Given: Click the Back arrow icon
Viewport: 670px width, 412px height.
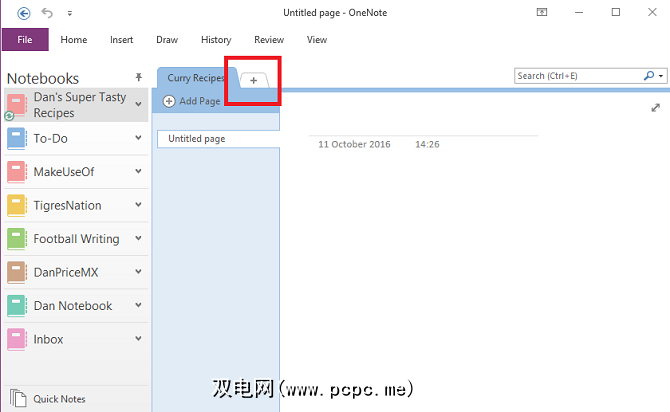Looking at the screenshot, I should (24, 13).
